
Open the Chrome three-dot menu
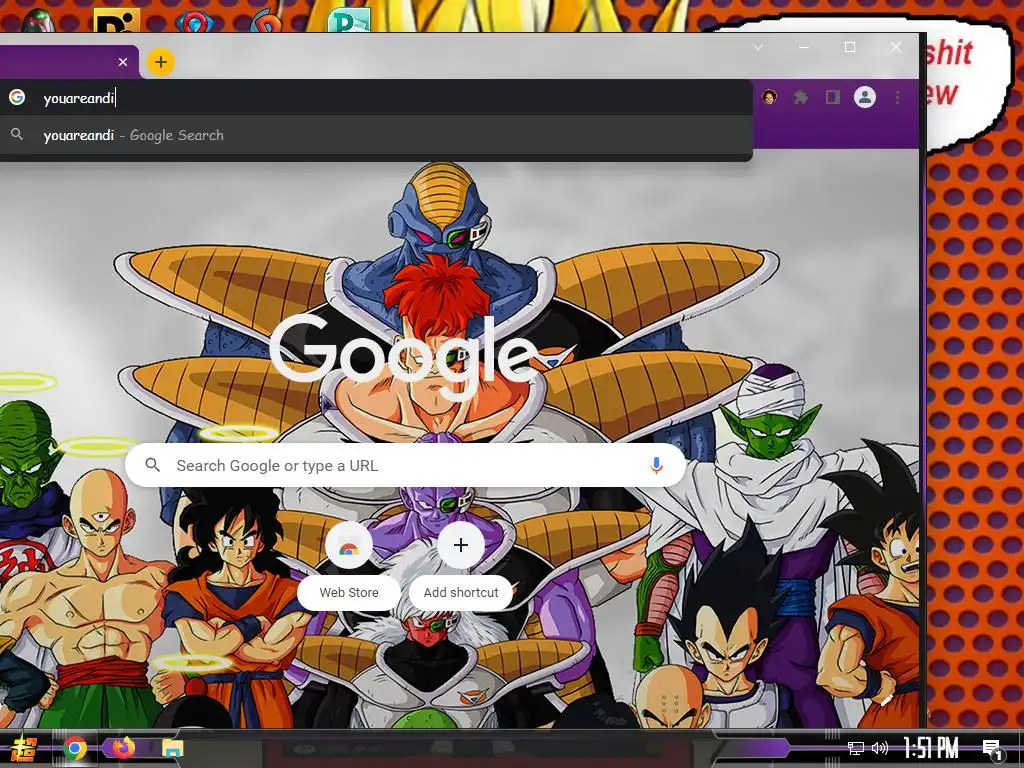[x=897, y=97]
